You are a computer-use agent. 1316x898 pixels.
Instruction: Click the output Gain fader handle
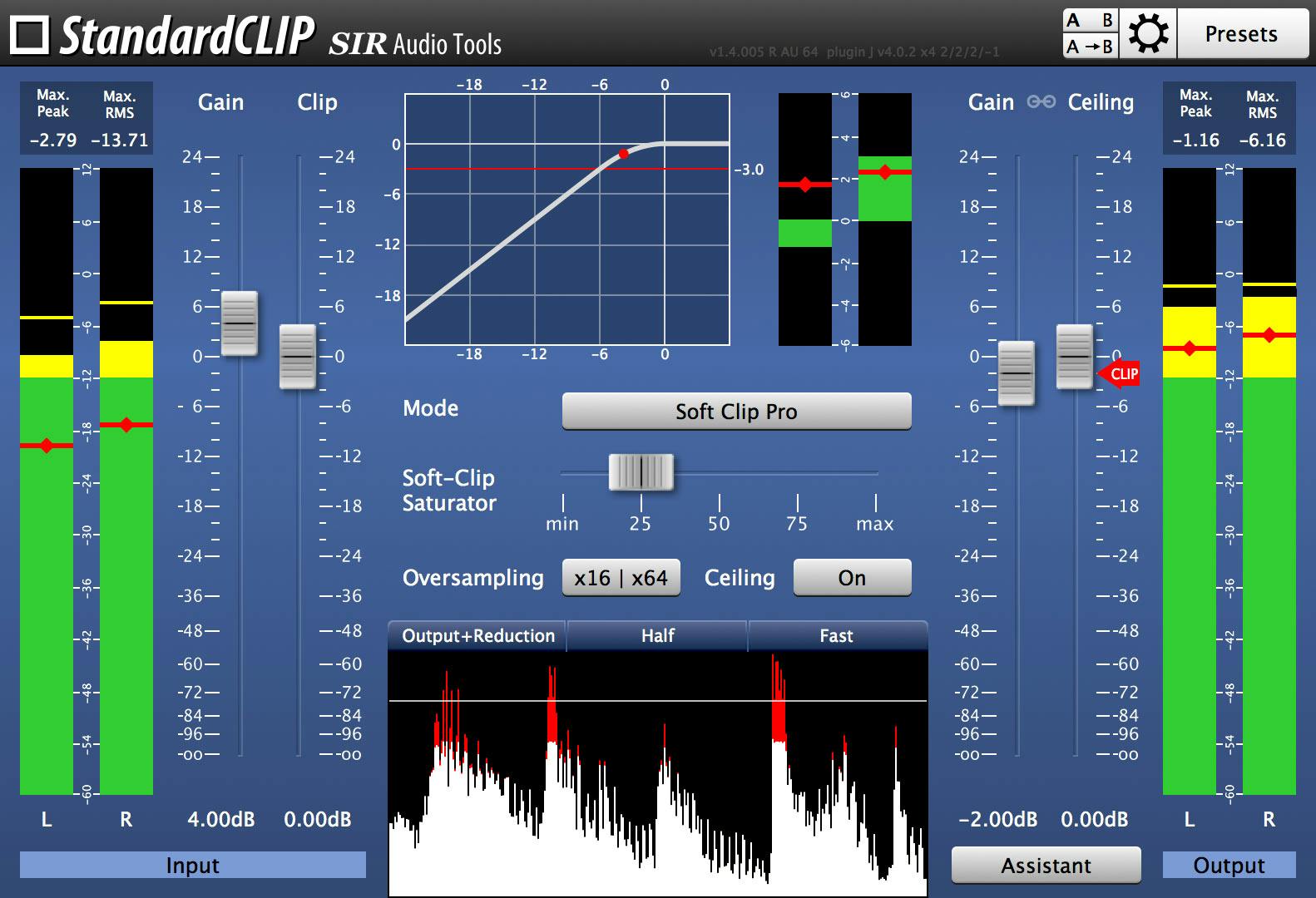[x=1016, y=373]
